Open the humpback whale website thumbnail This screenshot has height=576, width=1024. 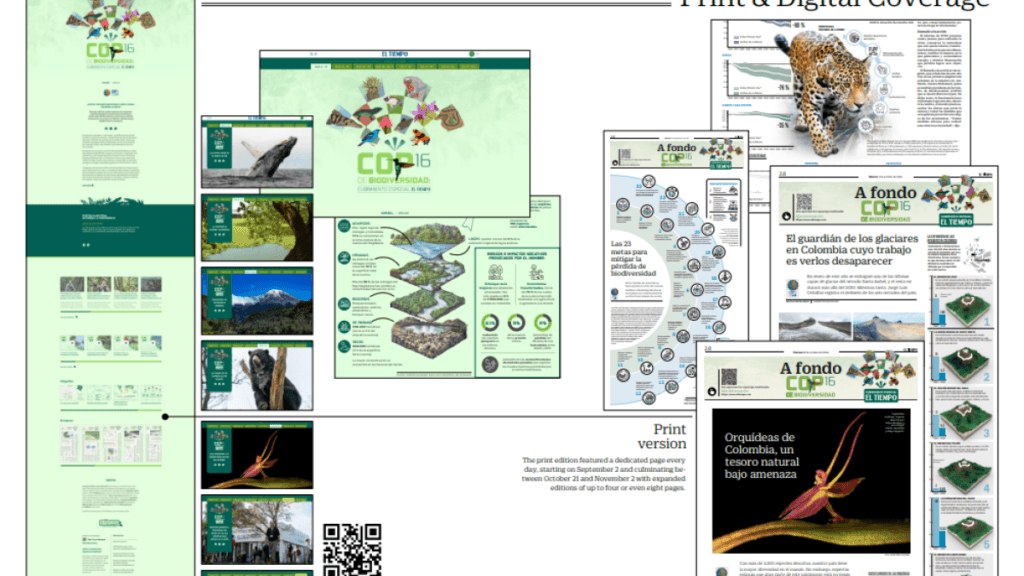pos(257,152)
